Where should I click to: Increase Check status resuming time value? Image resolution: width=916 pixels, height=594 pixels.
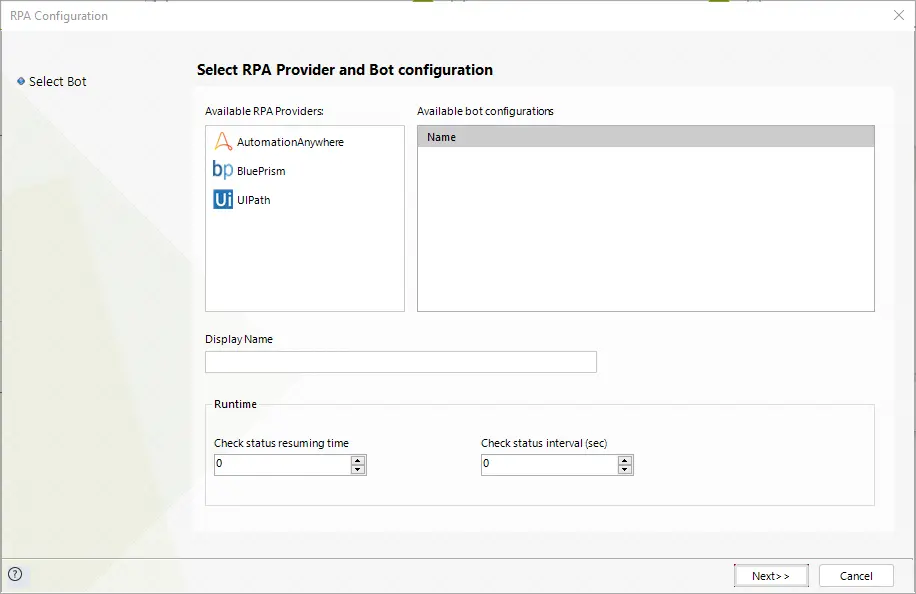[358, 460]
